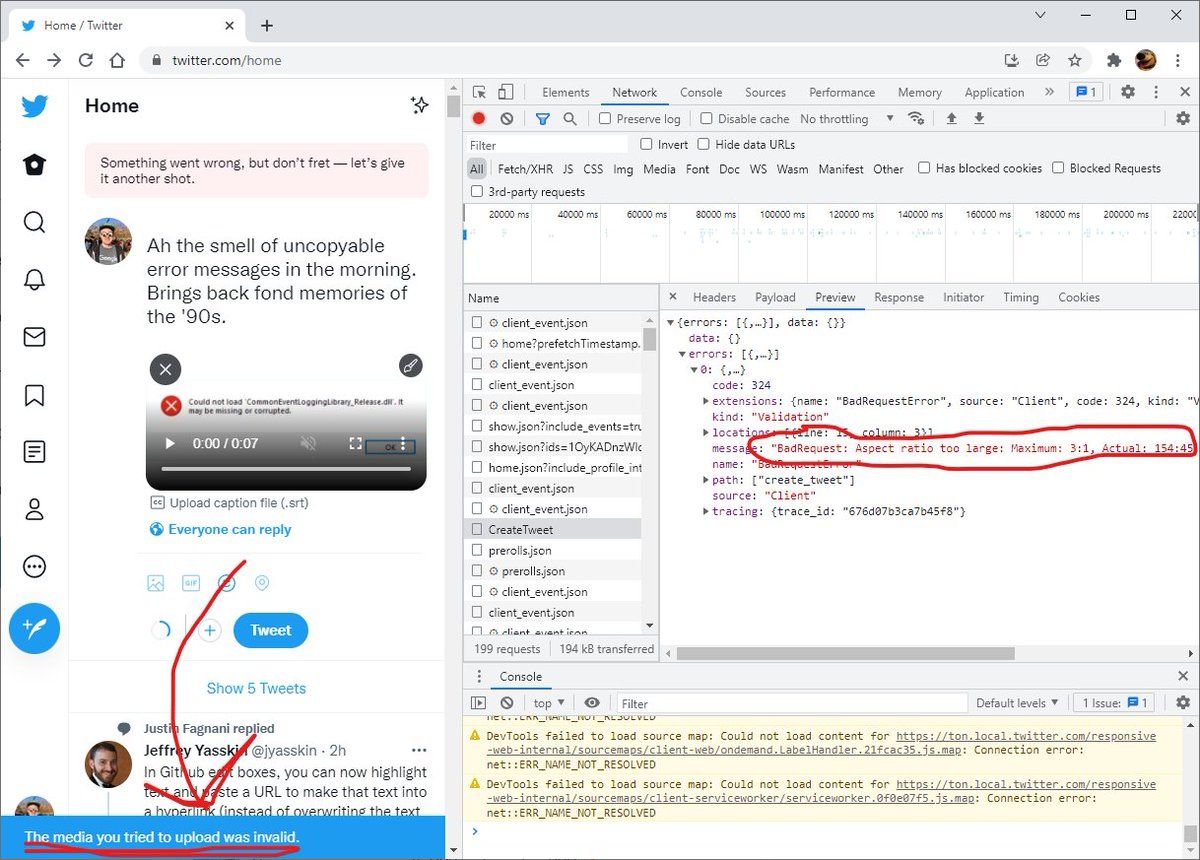Click Show 5 Tweets link

click(256, 688)
